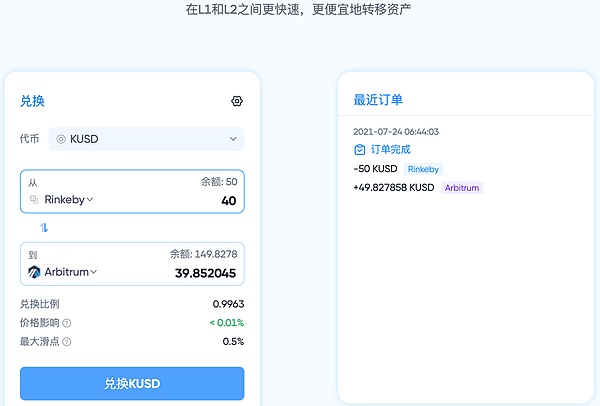Expand the Rinkeby source network selector

pos(68,200)
